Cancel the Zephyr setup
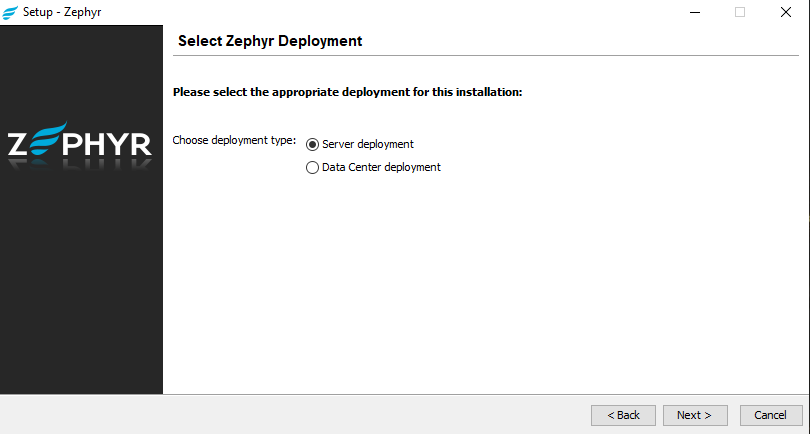Viewport: 810px width, 434px height. pyautogui.click(x=770, y=415)
